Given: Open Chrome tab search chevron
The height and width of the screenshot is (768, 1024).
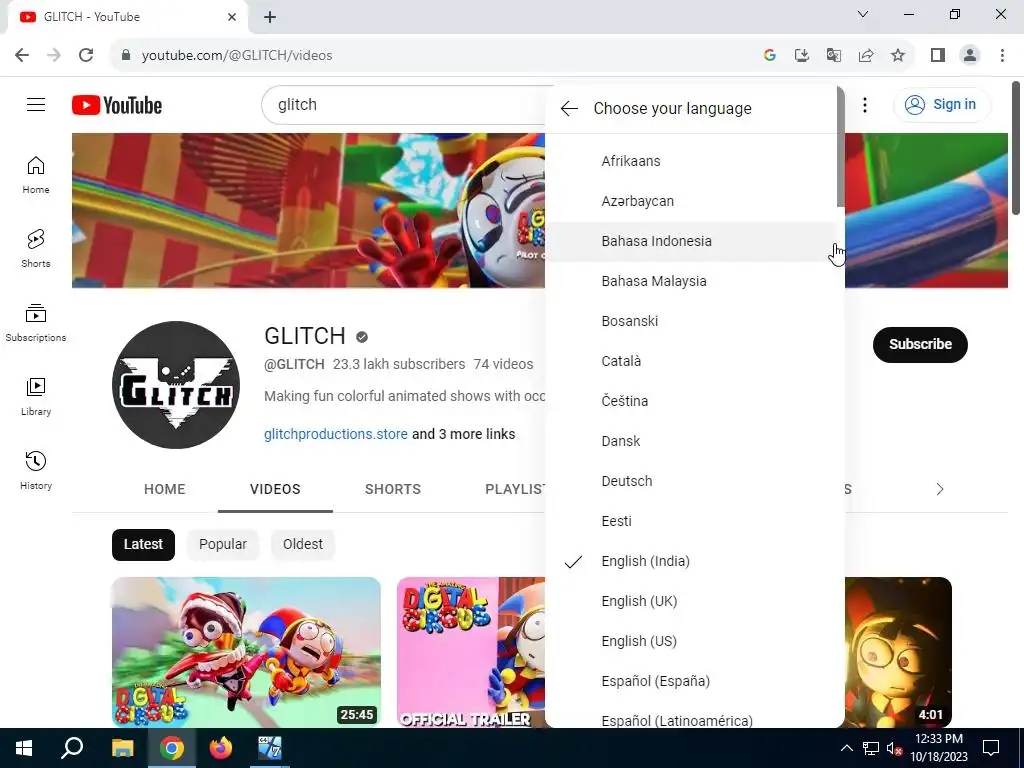Looking at the screenshot, I should click(x=863, y=14).
